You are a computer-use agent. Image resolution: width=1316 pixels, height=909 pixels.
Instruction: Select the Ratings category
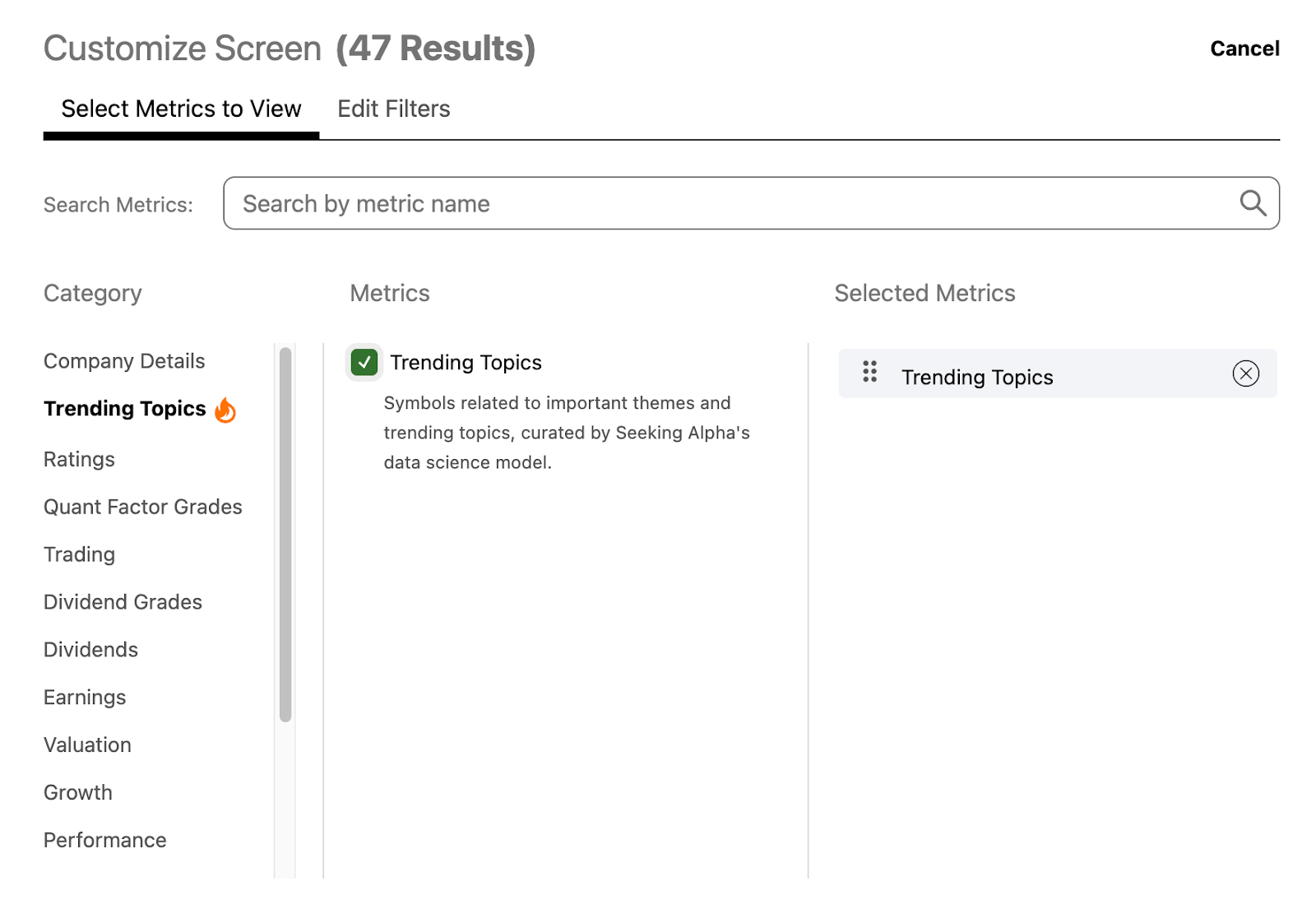(79, 459)
